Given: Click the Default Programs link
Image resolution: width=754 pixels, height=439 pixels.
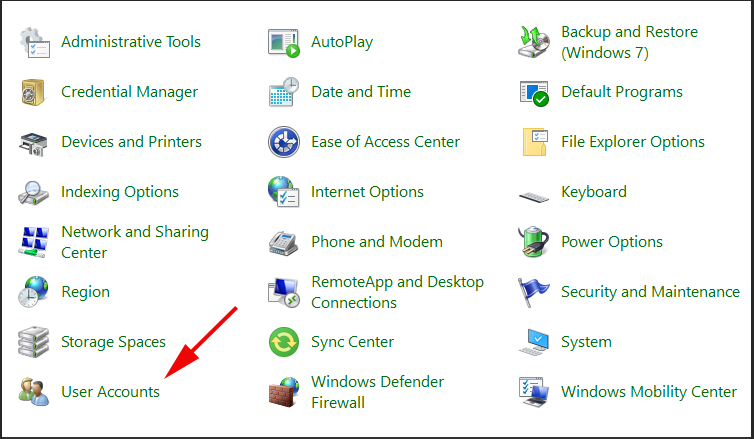Looking at the screenshot, I should coord(622,92).
